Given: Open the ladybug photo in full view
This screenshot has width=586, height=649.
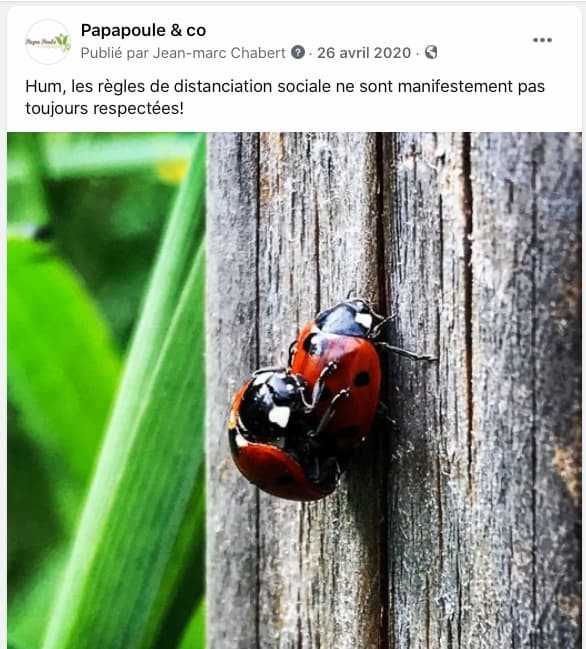Looking at the screenshot, I should point(294,390).
